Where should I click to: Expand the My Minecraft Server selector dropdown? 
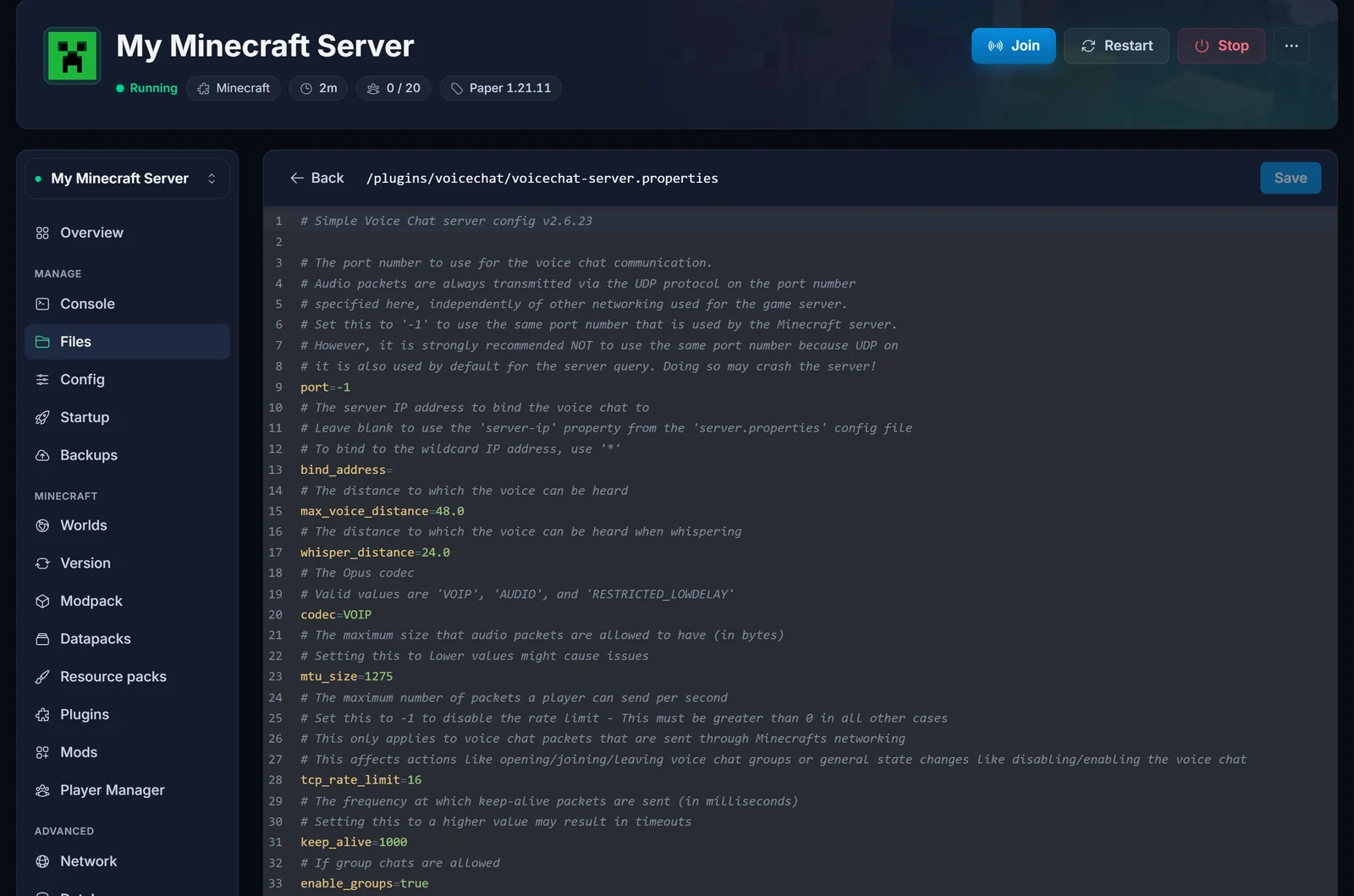tap(127, 179)
